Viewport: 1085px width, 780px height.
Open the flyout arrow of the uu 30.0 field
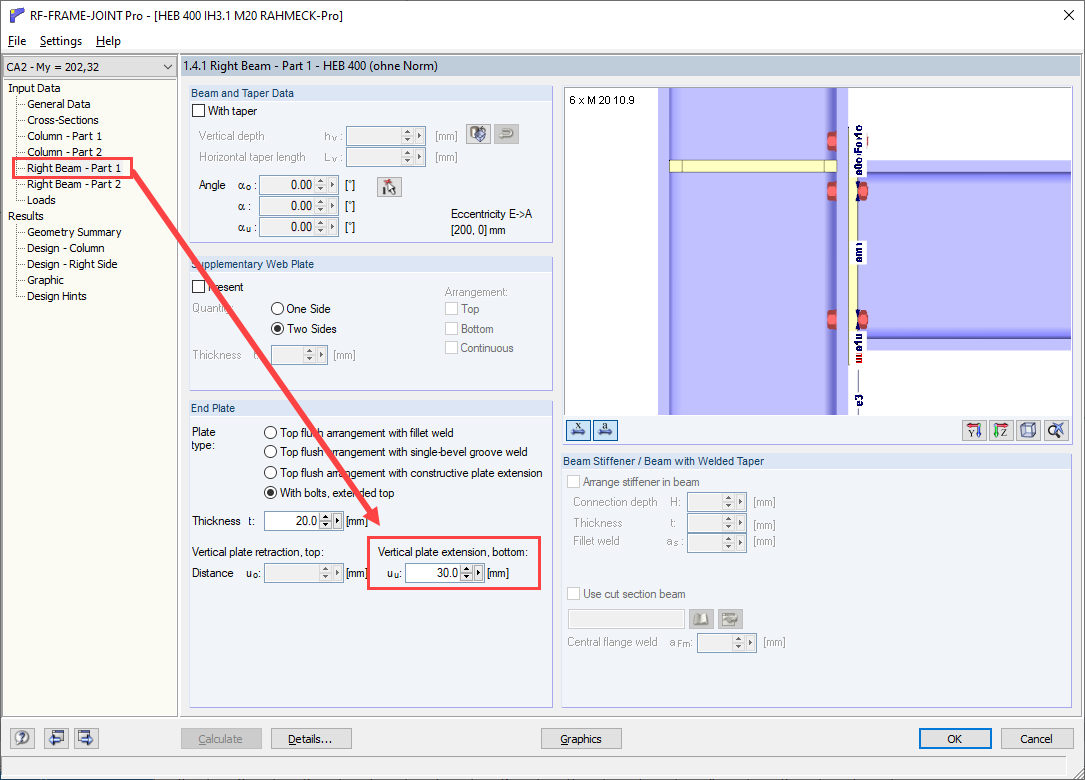[x=478, y=573]
